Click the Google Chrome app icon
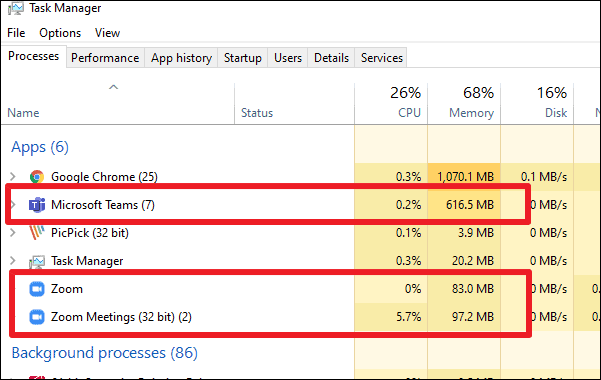The width and height of the screenshot is (601, 380). click(37, 177)
